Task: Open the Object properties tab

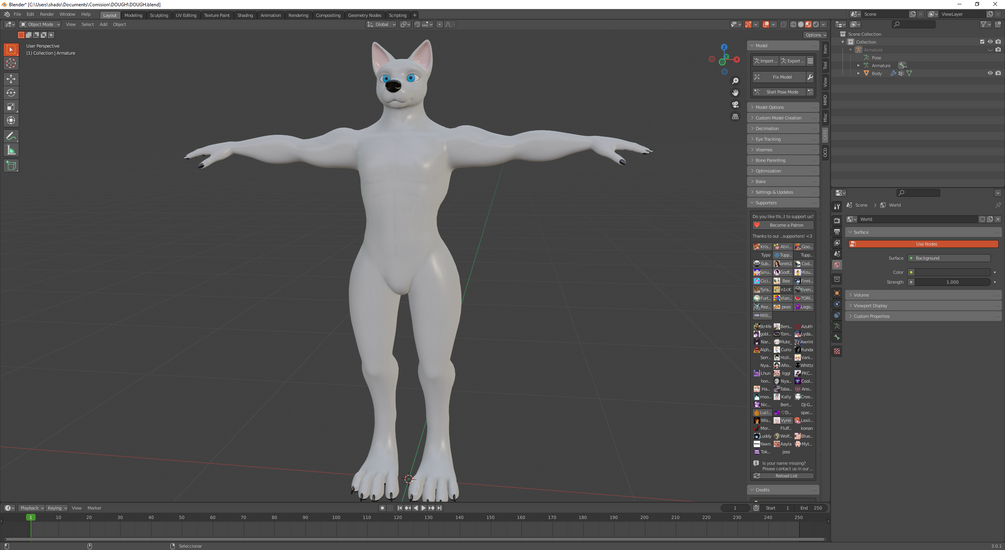Action: pyautogui.click(x=836, y=293)
